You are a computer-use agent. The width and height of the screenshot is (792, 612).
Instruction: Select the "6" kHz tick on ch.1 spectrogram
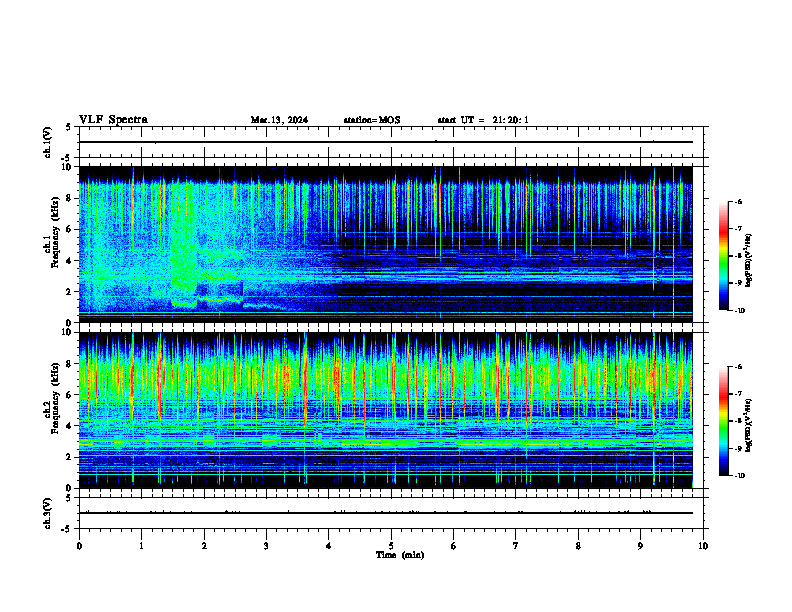click(x=70, y=230)
